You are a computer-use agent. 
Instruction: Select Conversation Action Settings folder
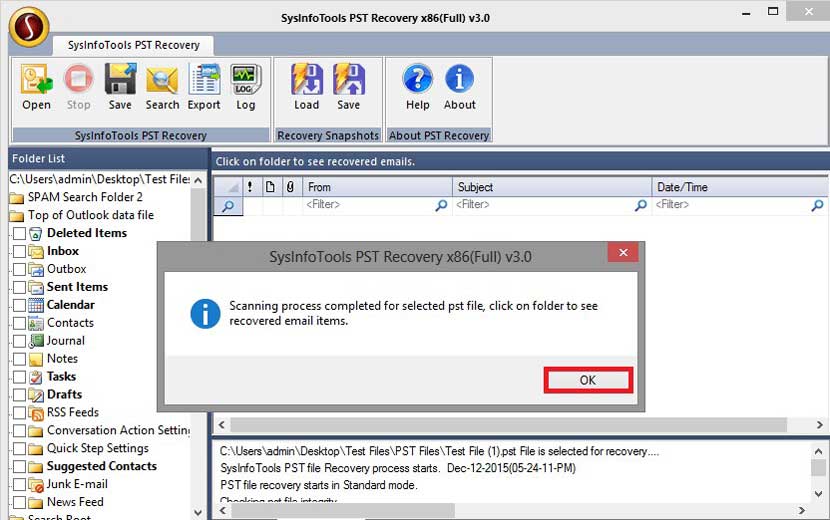pyautogui.click(x=119, y=431)
